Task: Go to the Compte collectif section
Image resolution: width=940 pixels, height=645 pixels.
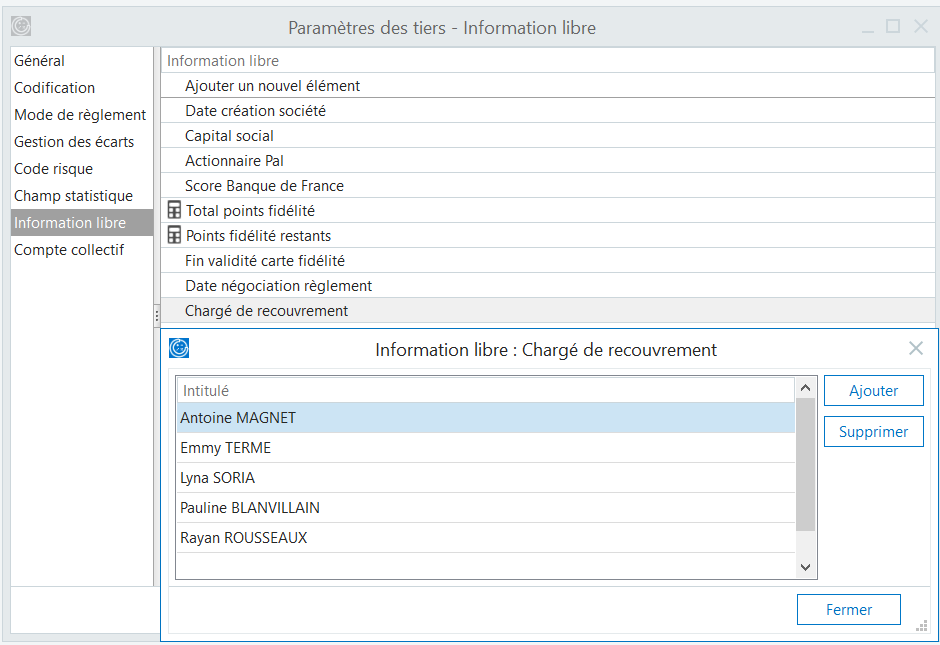Action: click(69, 250)
